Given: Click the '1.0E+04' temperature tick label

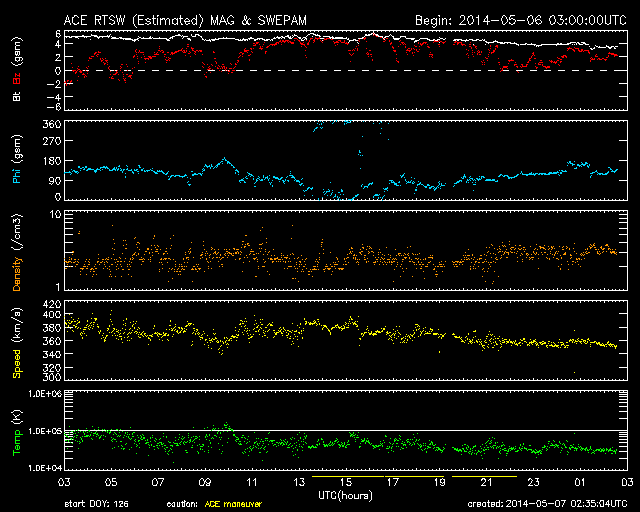Looking at the screenshot, I should pyautogui.click(x=45, y=467).
